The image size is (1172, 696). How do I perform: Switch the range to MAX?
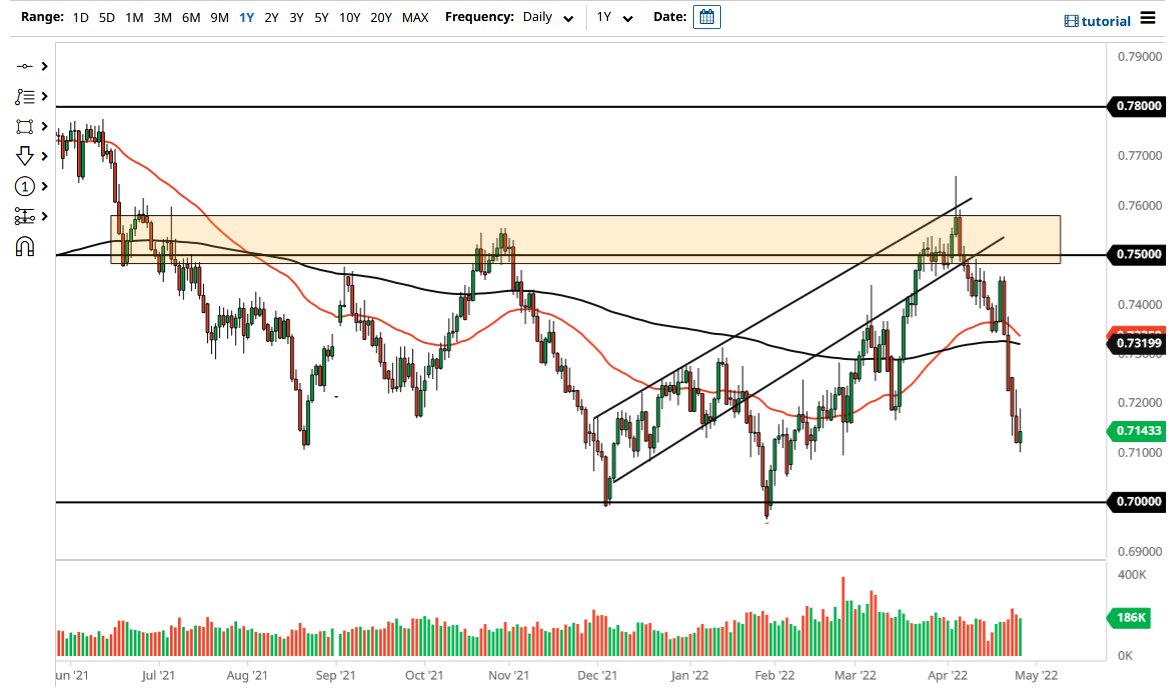(x=414, y=17)
